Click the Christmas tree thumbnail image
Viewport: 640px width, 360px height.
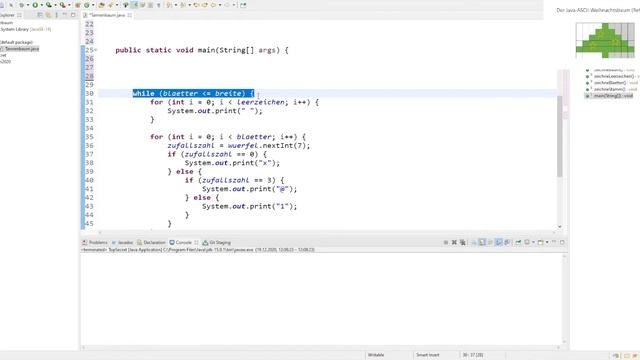[x=605, y=40]
